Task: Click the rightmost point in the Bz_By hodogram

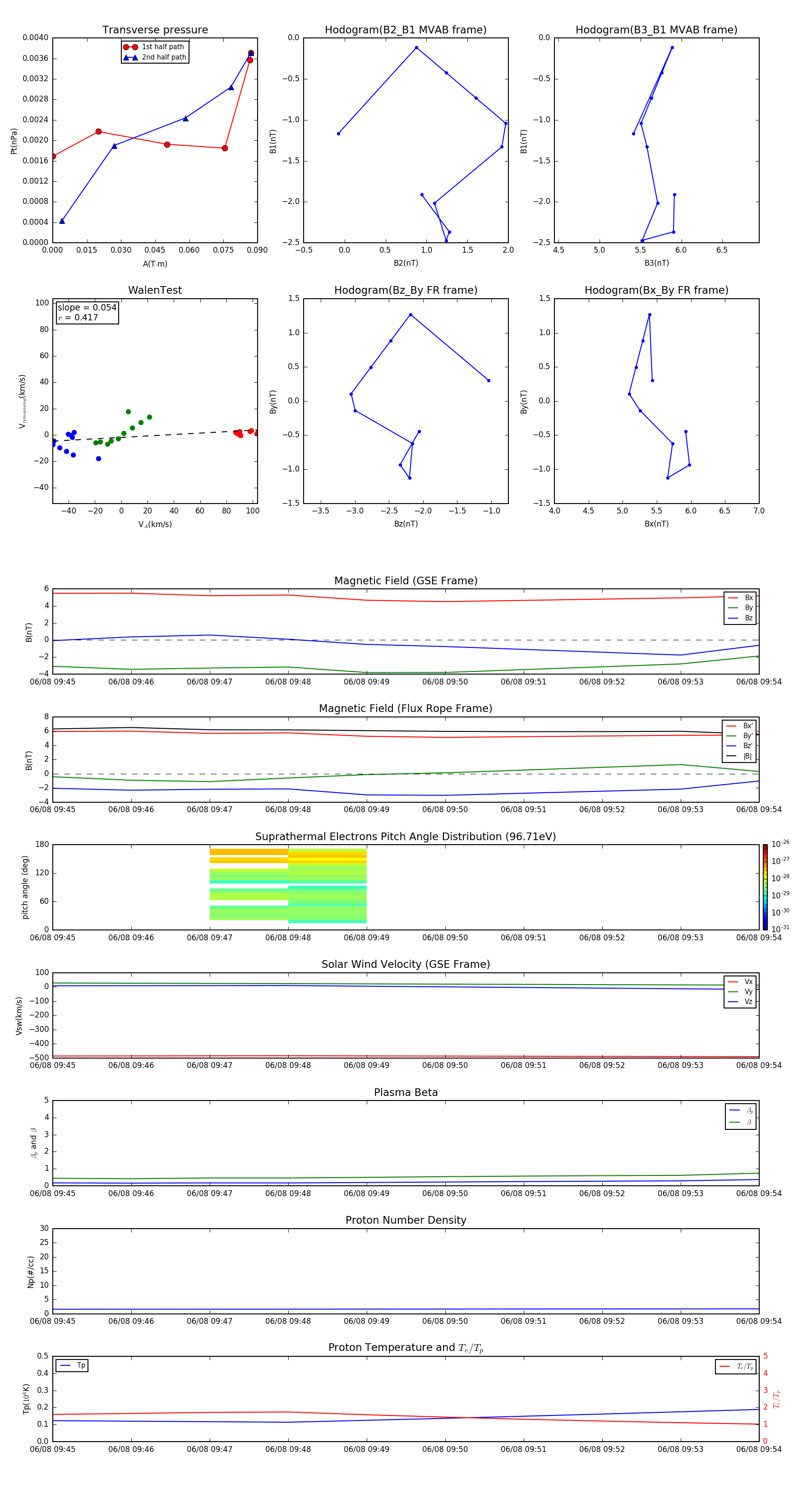Action: click(489, 380)
